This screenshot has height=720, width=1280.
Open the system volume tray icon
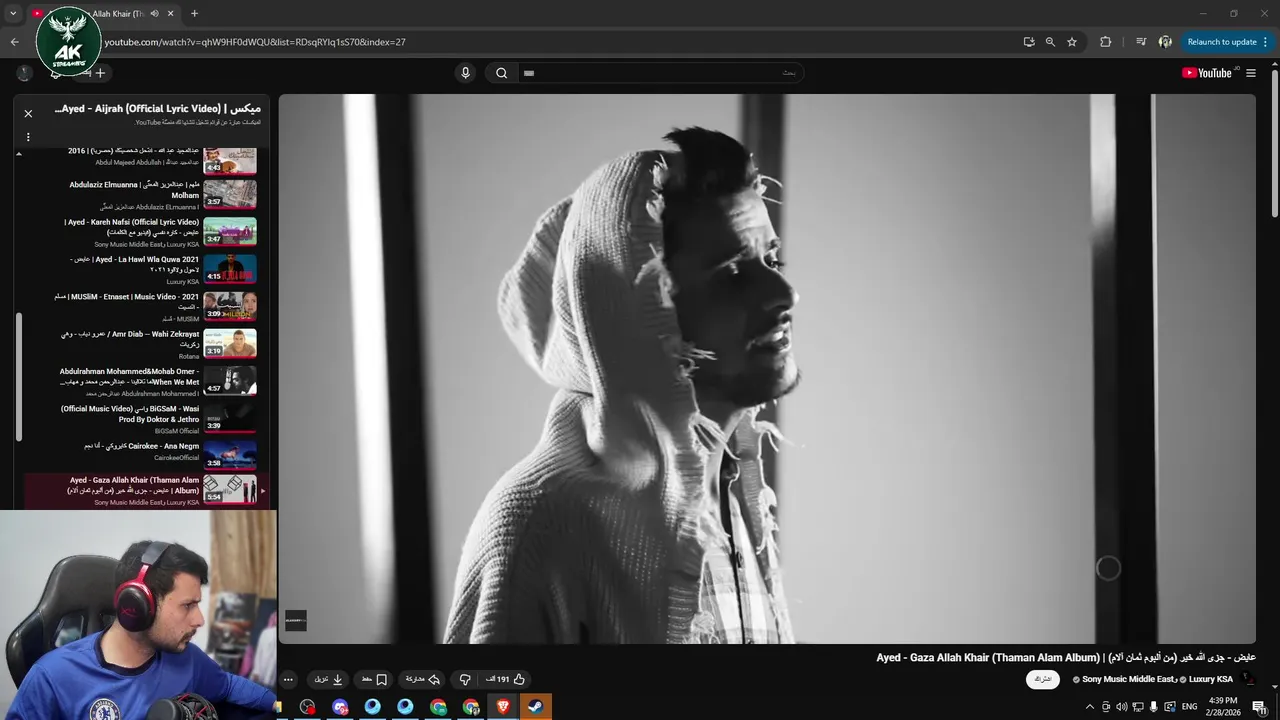point(1122,707)
